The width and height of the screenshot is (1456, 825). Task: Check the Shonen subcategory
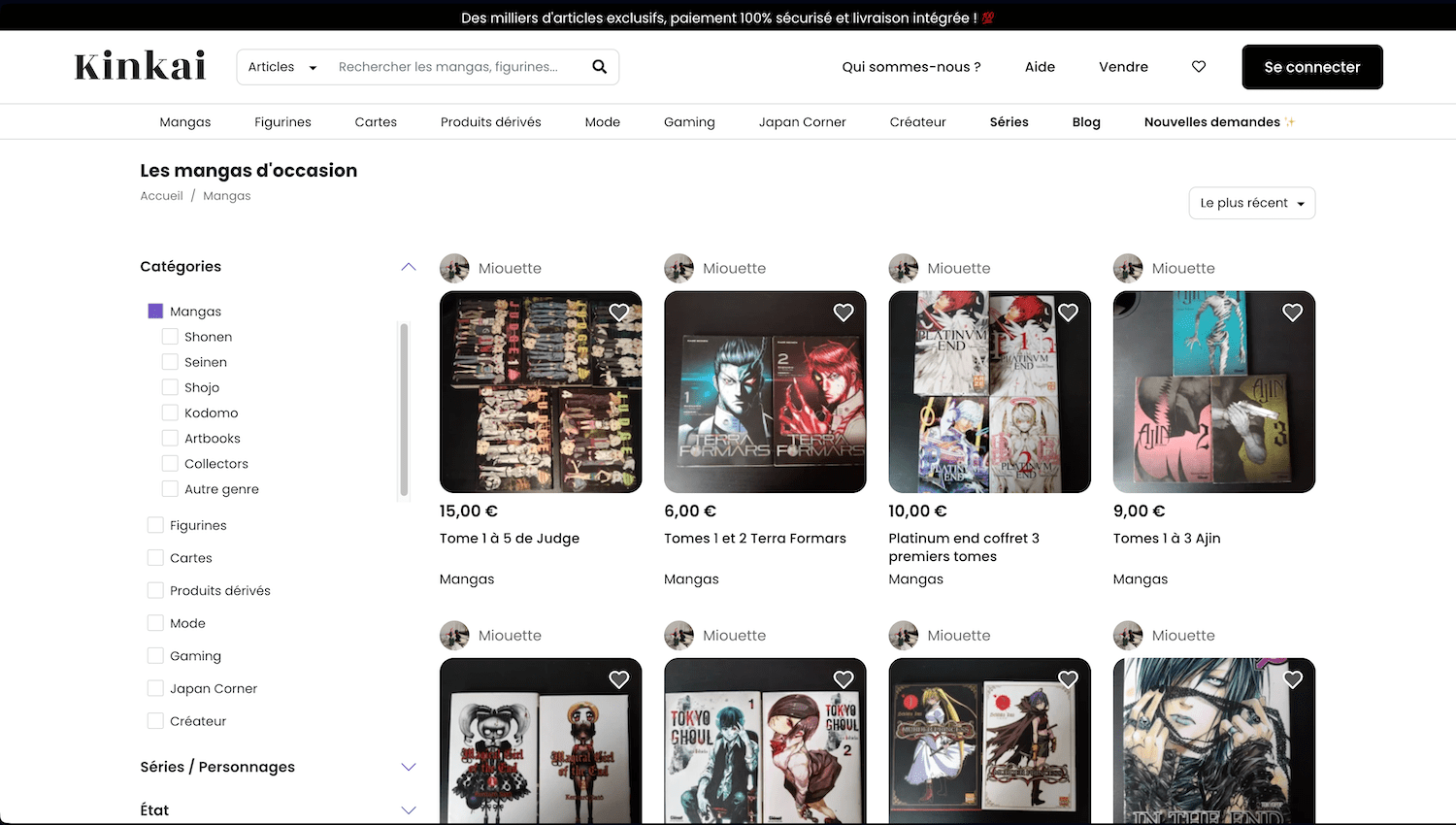[x=170, y=337]
